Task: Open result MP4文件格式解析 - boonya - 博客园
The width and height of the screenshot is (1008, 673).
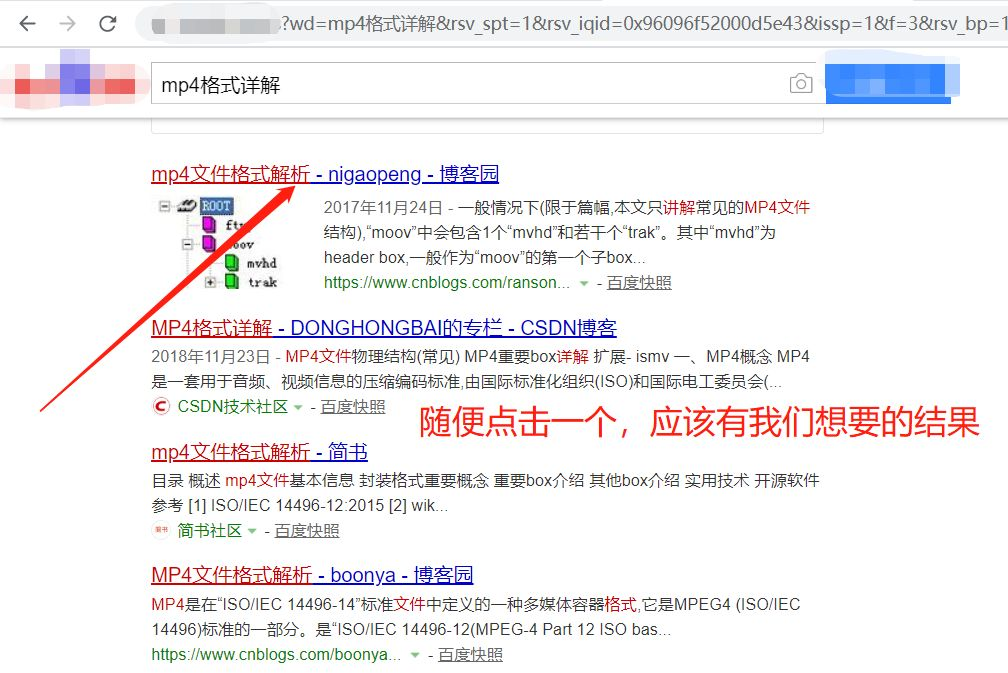Action: coord(312,575)
